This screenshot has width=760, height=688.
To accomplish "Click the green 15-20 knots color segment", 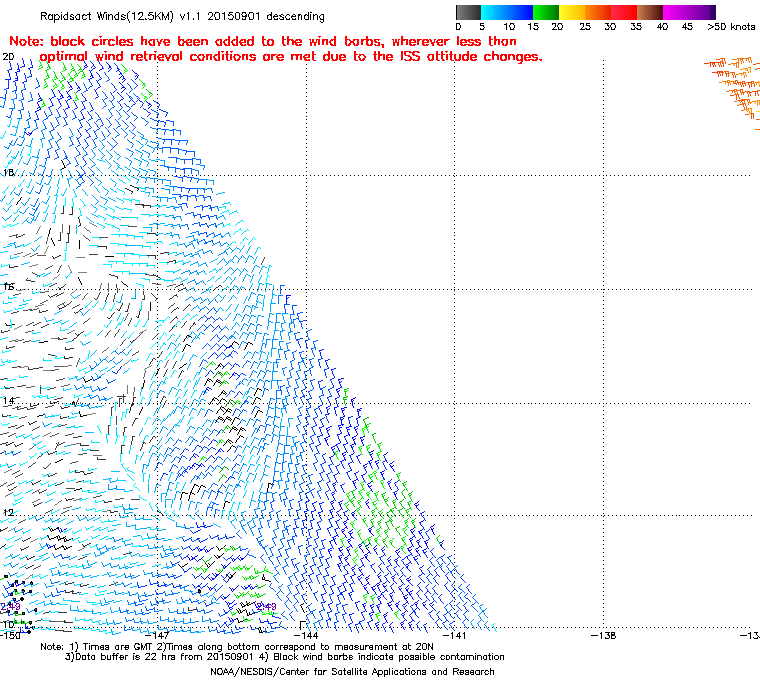I will tap(546, 12).
